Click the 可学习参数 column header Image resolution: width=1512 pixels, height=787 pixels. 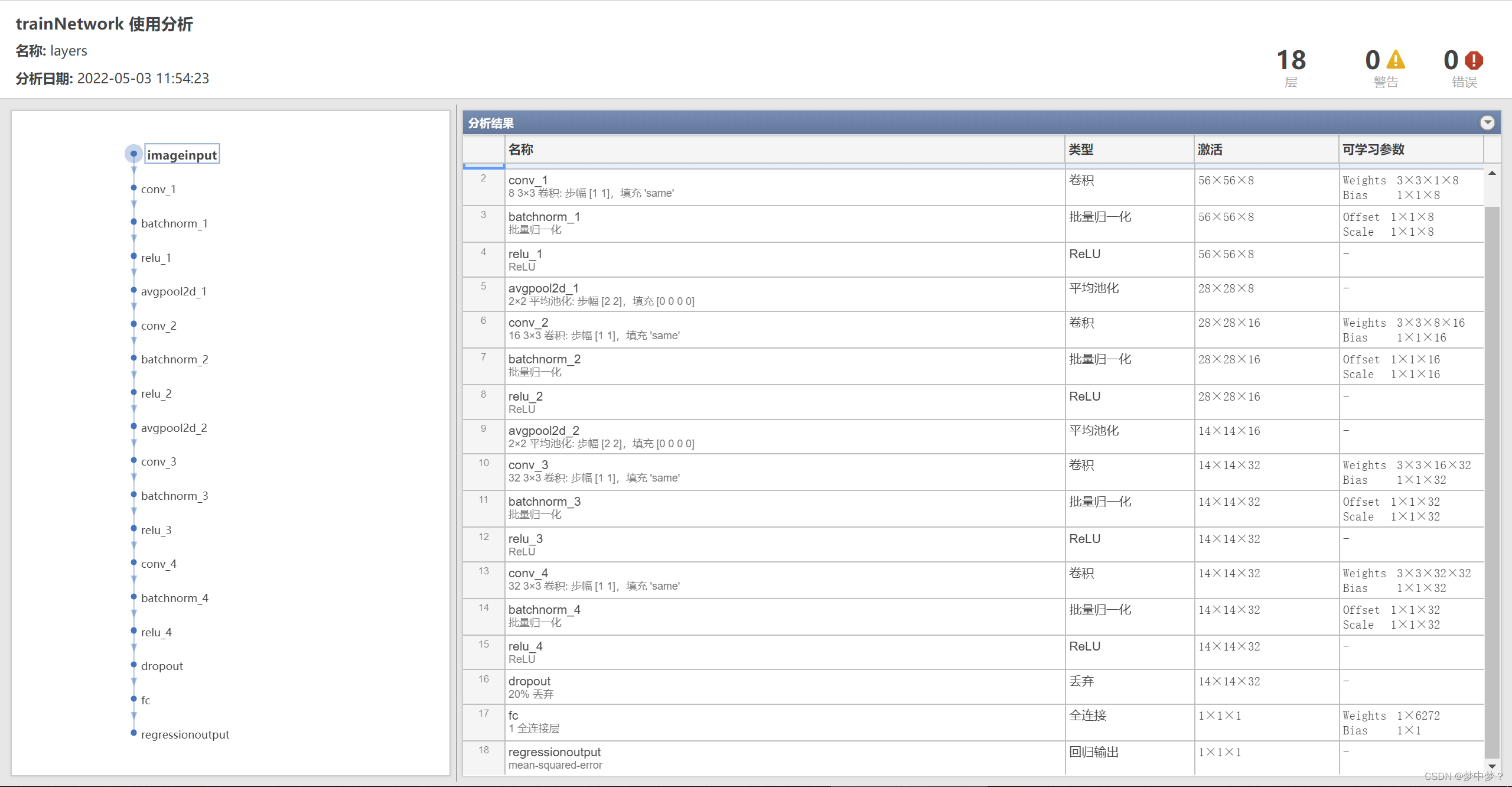coord(1411,149)
